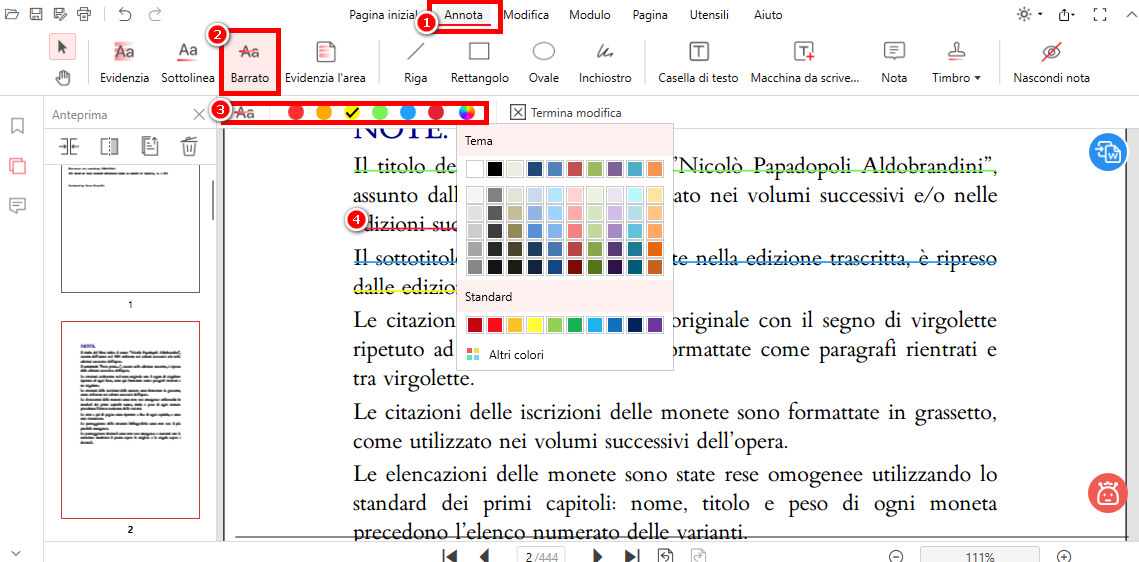This screenshot has height=562, width=1139.
Task: Pick the Ovale shape tool
Action: pyautogui.click(x=544, y=61)
